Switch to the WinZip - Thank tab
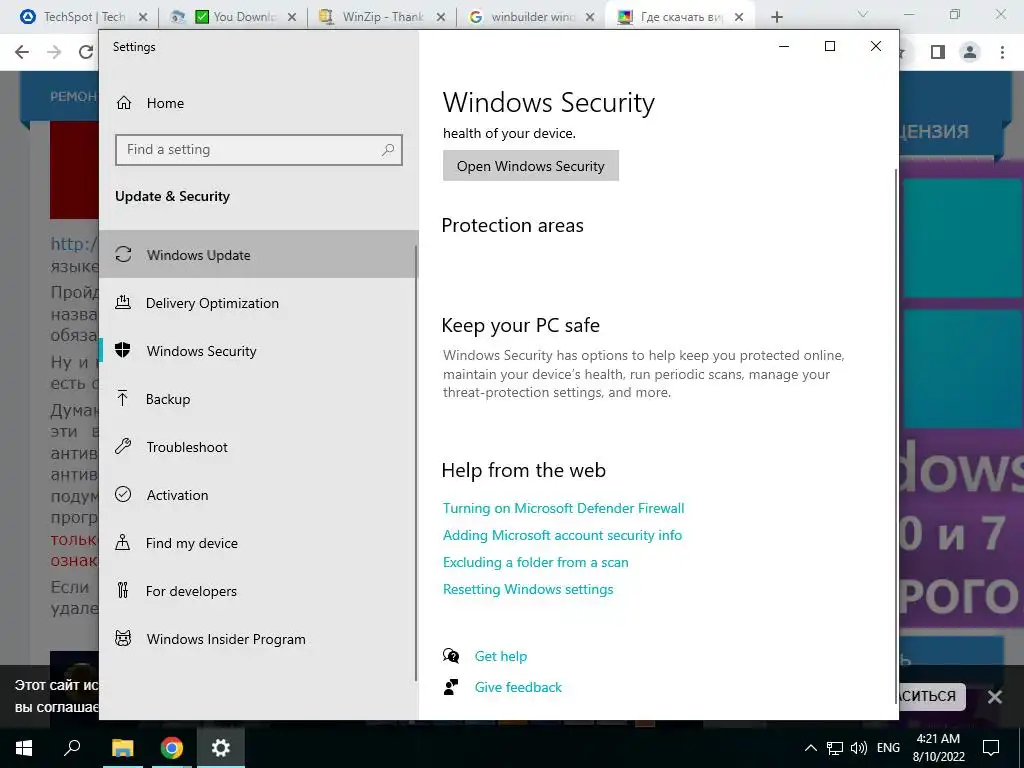Screen dimensions: 1024x768 pos(382,17)
